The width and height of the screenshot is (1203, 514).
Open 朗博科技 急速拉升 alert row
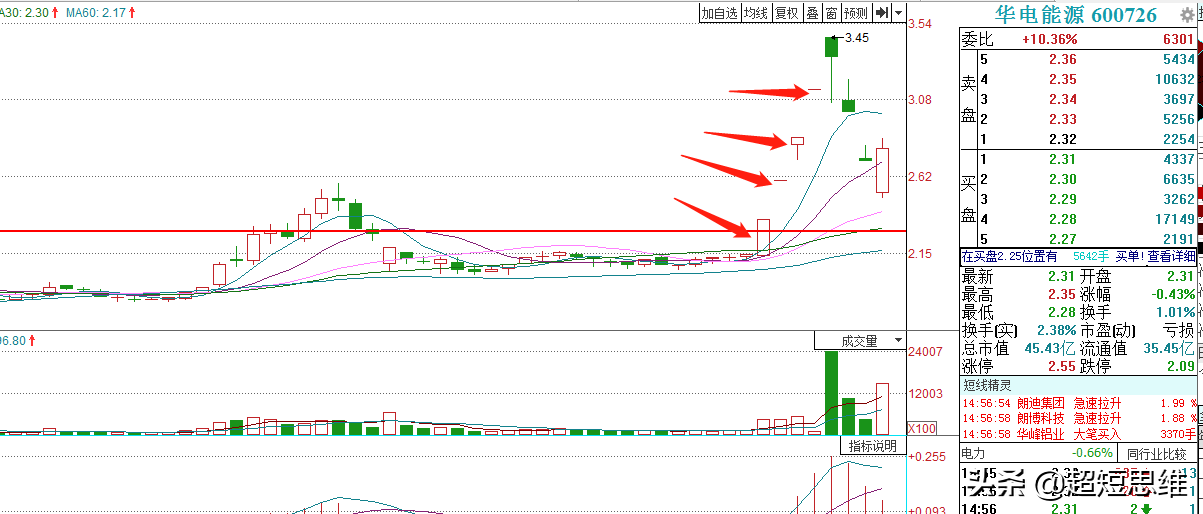[1078, 418]
